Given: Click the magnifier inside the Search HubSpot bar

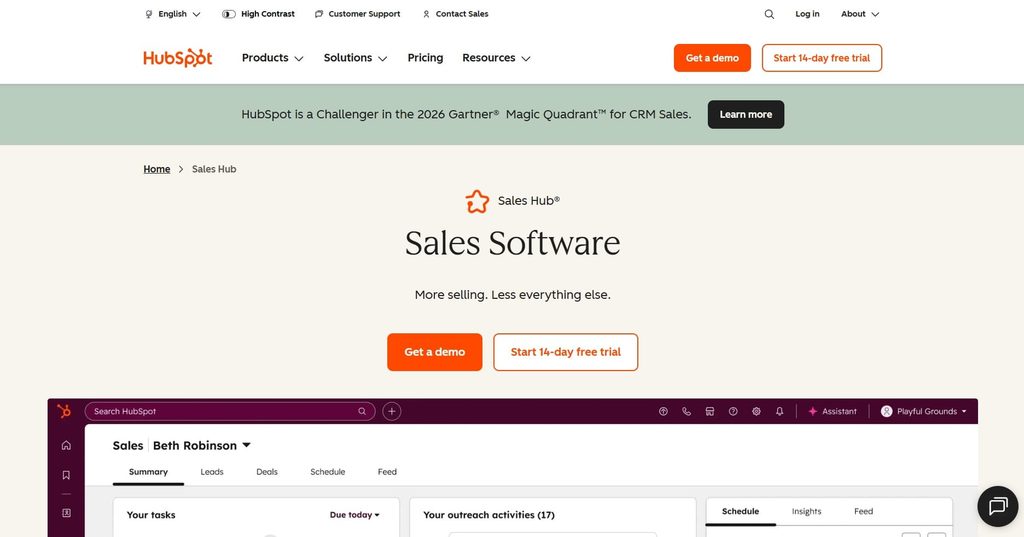Looking at the screenshot, I should [x=362, y=411].
